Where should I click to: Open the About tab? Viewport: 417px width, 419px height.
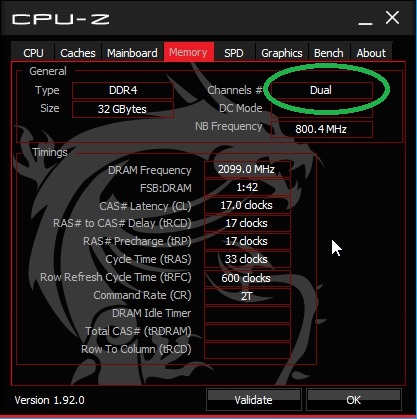click(371, 53)
